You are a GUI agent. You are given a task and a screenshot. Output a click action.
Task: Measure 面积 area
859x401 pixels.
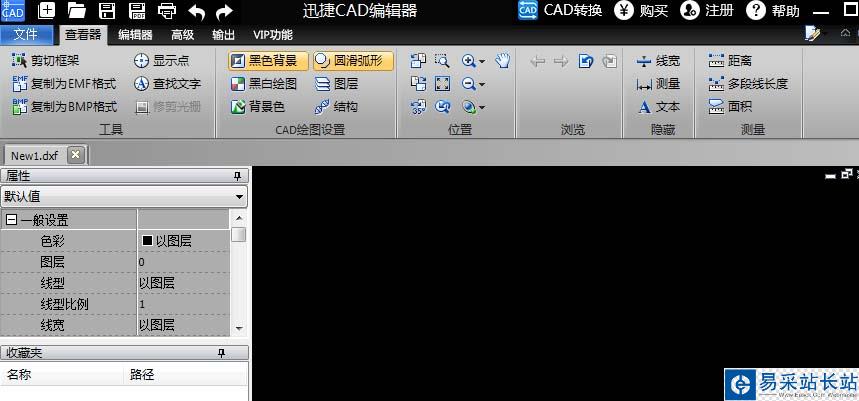click(730, 106)
